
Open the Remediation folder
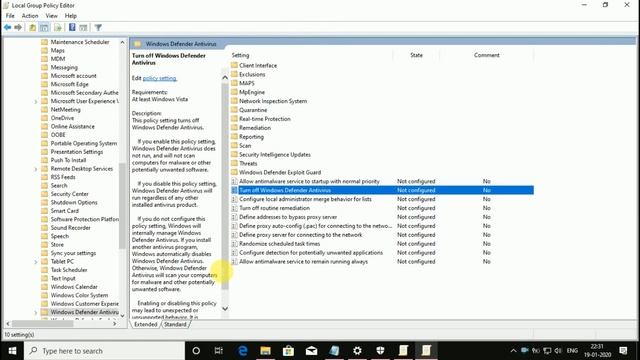[251, 128]
